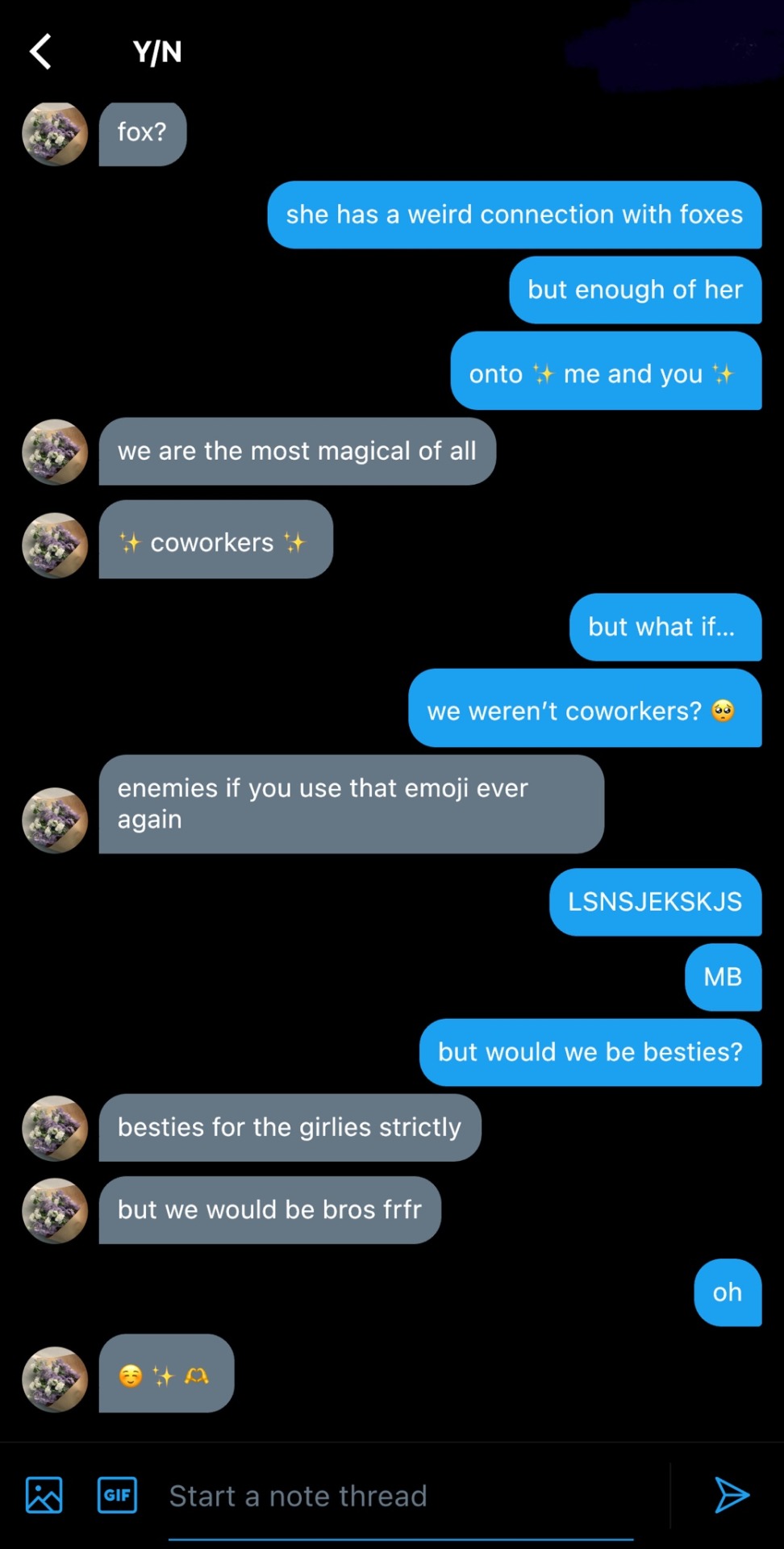This screenshot has width=784, height=1549.
Task: Select 'we are the most magical of all' bubble
Action: click(298, 451)
